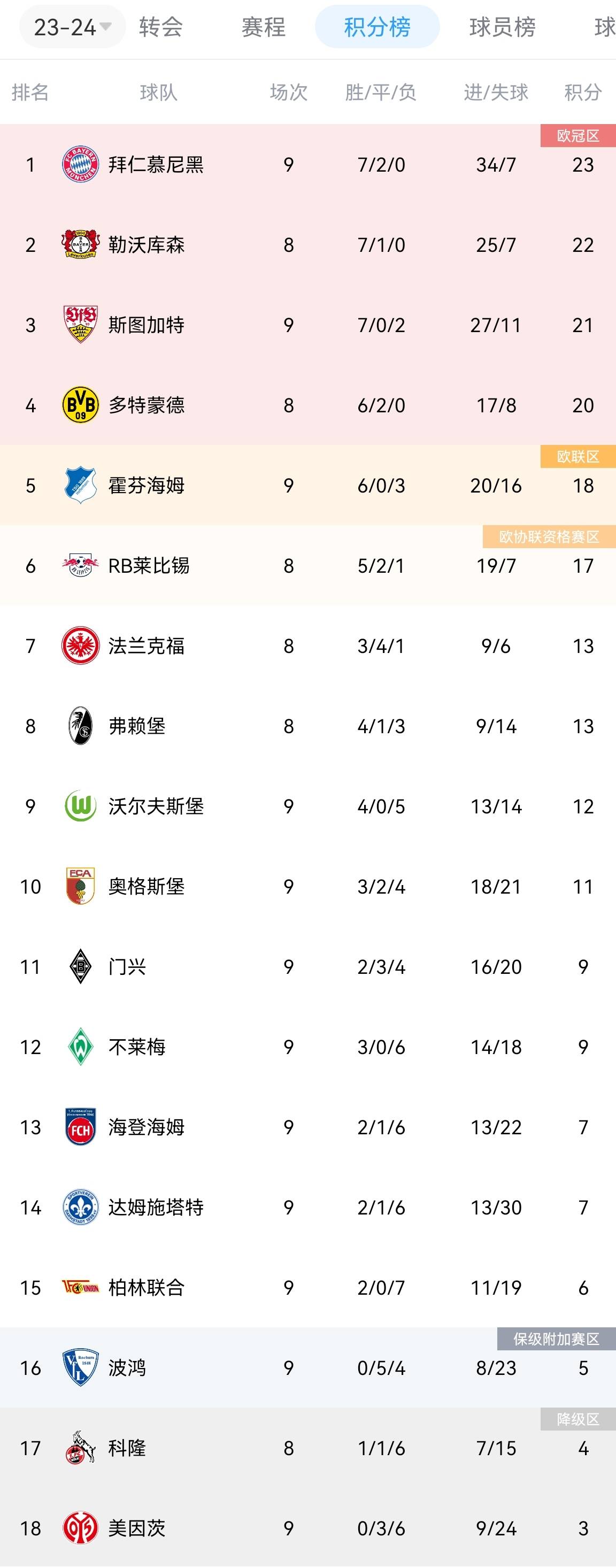Click the Werder Bremen diamond logo

(80, 1047)
